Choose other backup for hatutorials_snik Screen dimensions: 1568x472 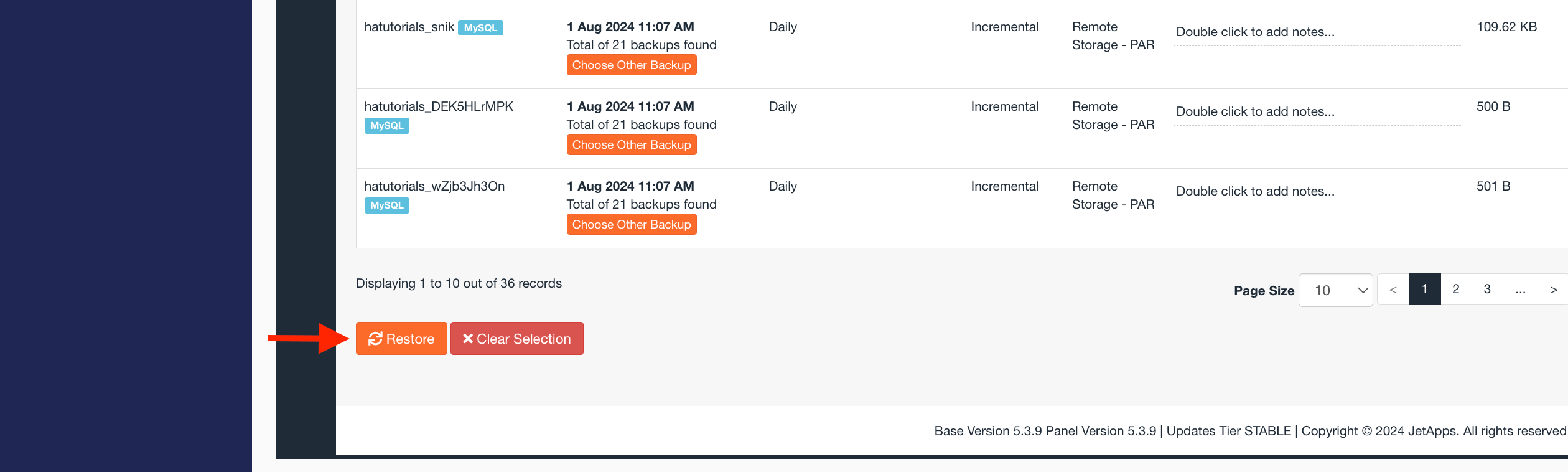click(632, 65)
